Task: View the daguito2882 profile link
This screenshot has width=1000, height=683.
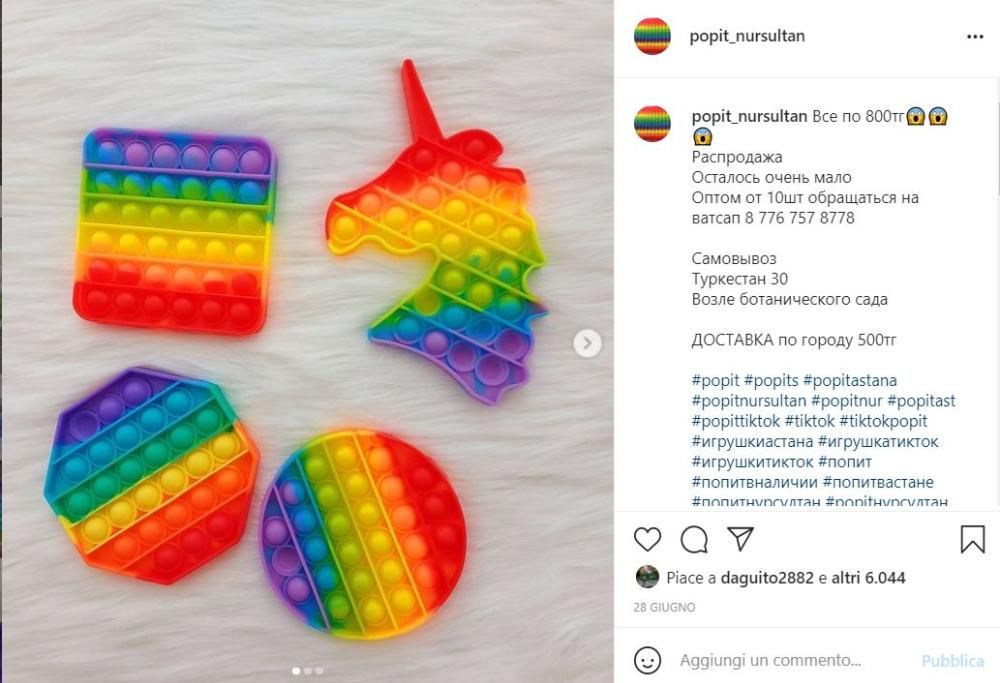Action: tap(767, 578)
